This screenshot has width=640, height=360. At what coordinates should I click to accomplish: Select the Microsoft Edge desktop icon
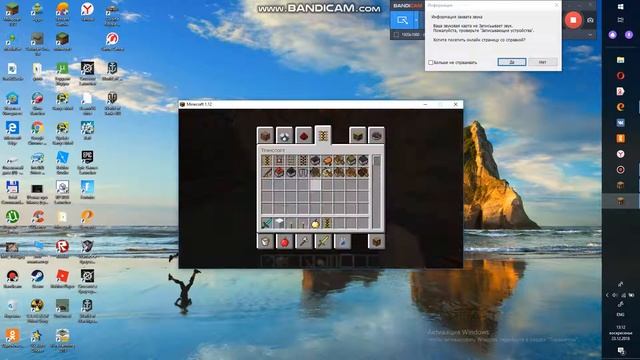pos(12,131)
